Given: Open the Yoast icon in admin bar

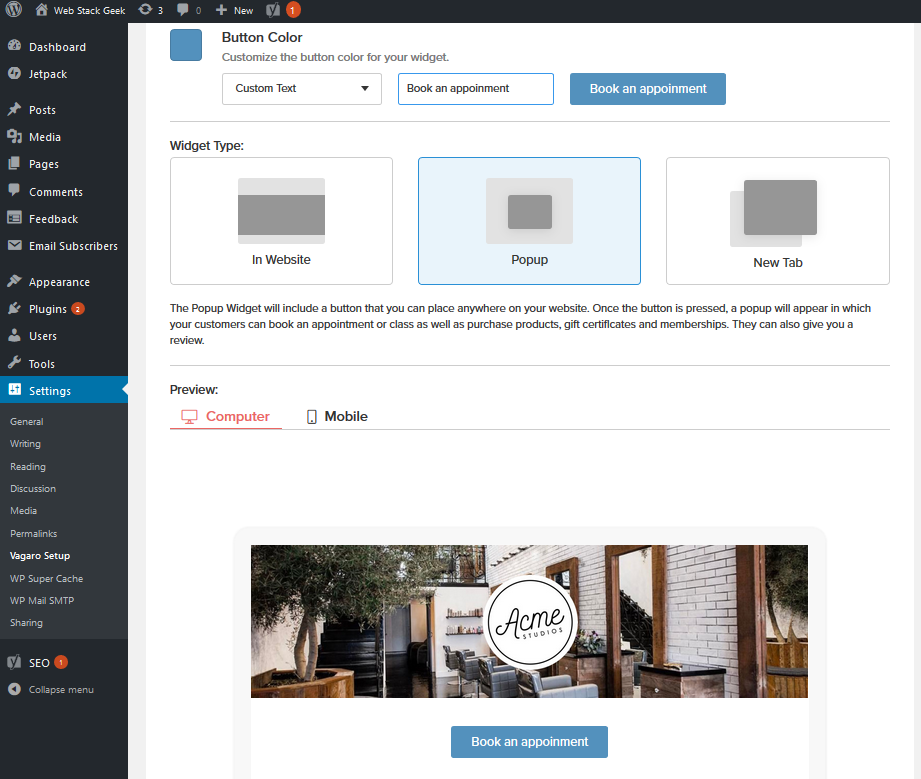Looking at the screenshot, I should point(273,10).
